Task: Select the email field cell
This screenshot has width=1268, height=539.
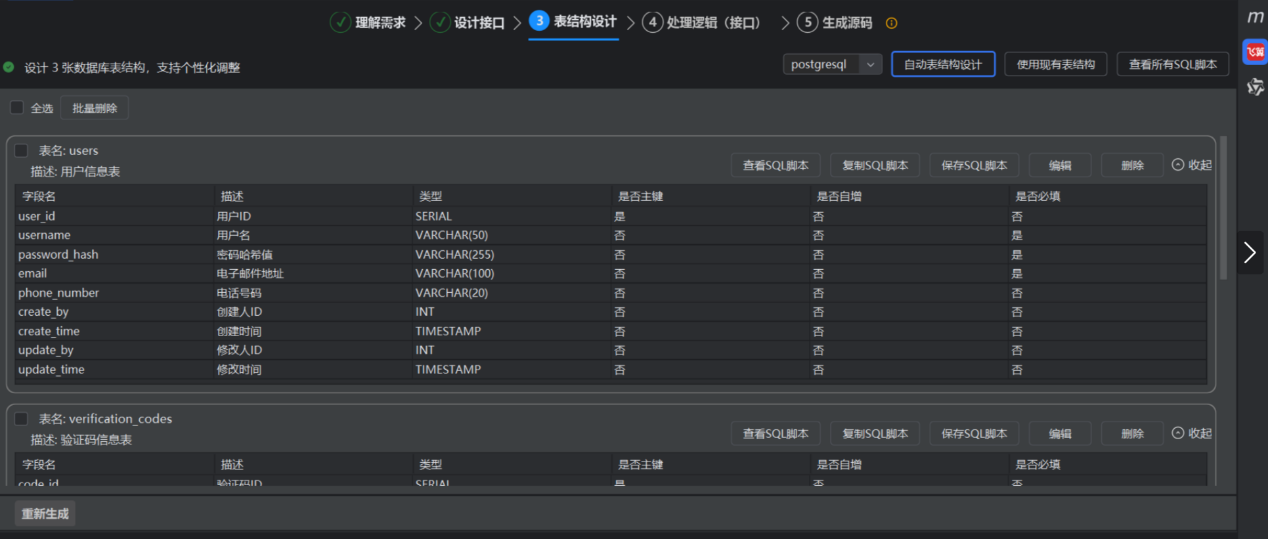Action: [114, 273]
